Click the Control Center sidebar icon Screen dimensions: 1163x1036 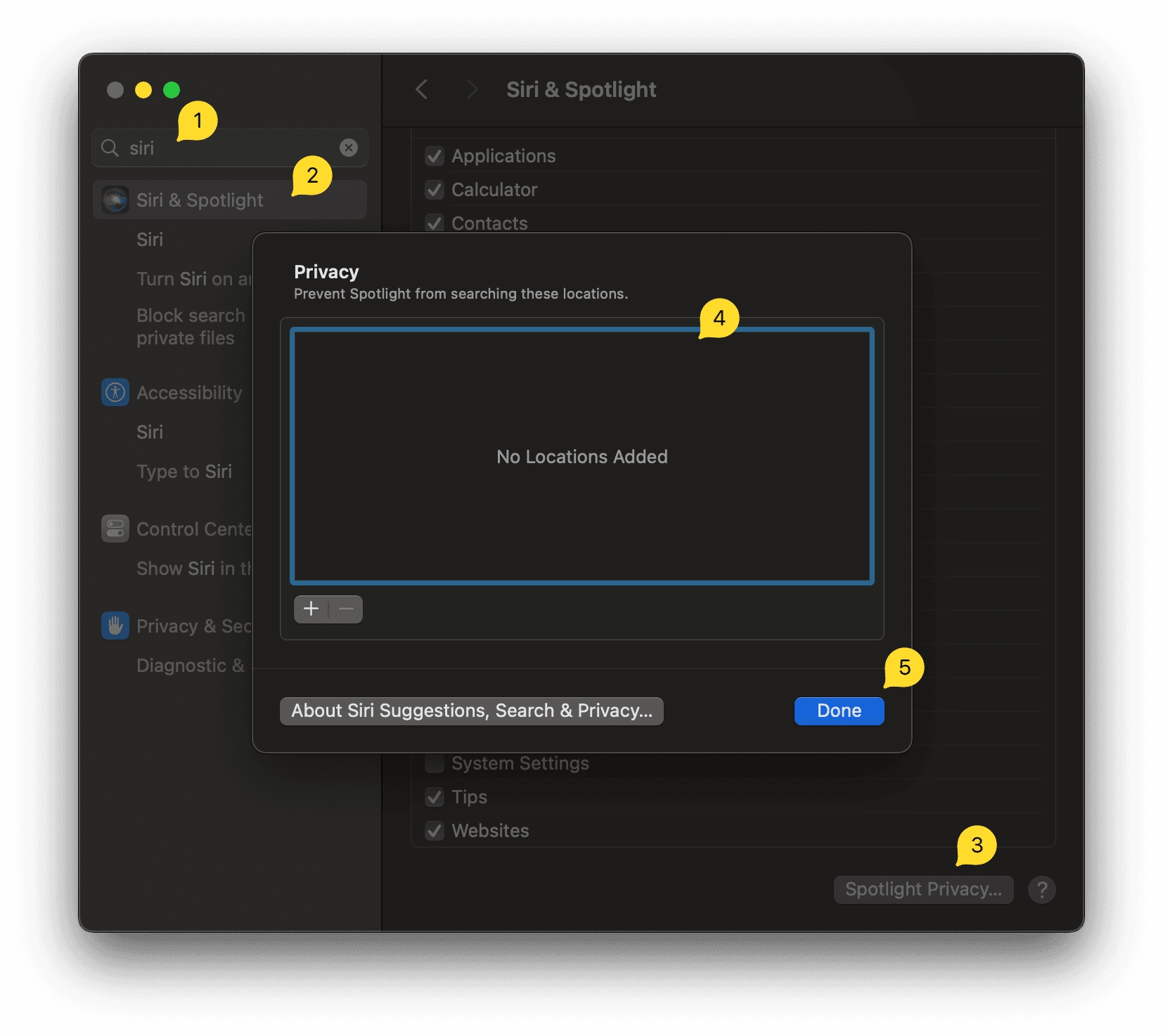pyautogui.click(x=115, y=529)
